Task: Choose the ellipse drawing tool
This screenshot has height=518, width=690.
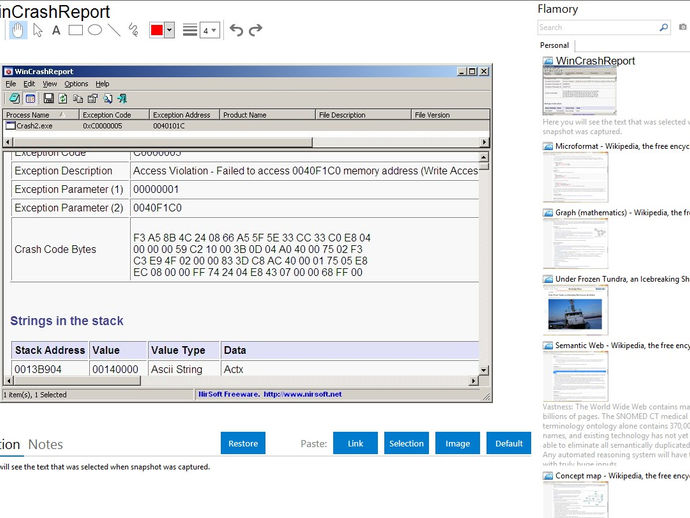Action: (95, 30)
